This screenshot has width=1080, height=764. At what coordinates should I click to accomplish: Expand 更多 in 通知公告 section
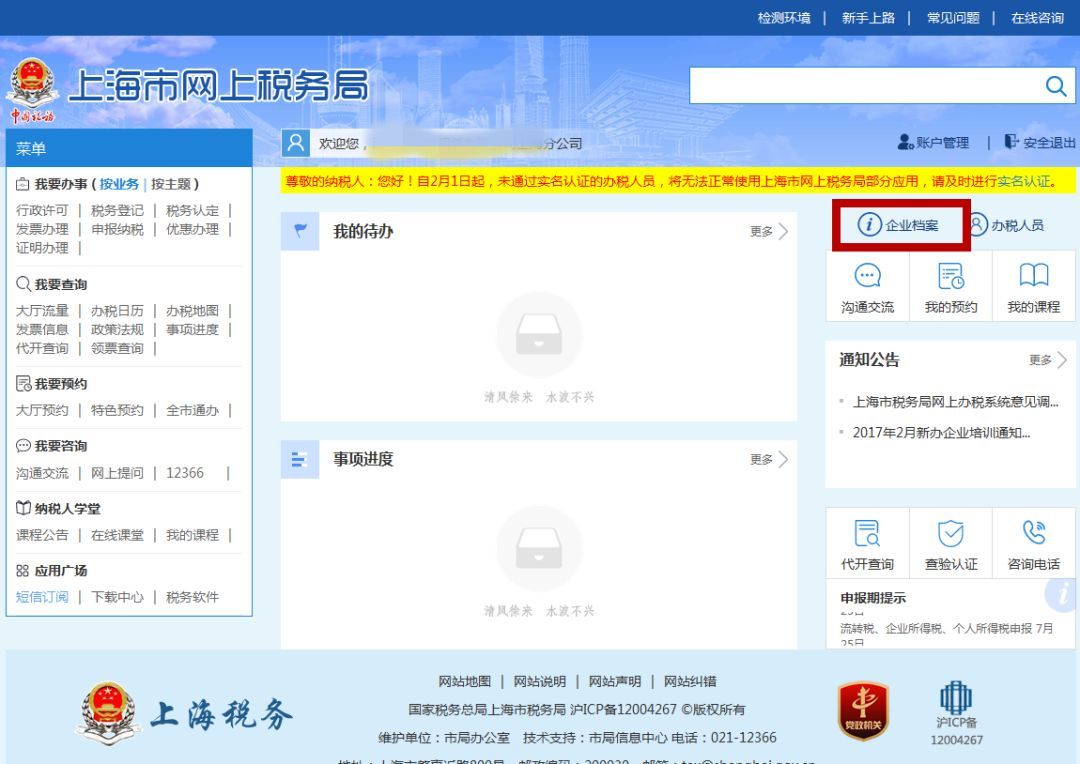(1048, 360)
